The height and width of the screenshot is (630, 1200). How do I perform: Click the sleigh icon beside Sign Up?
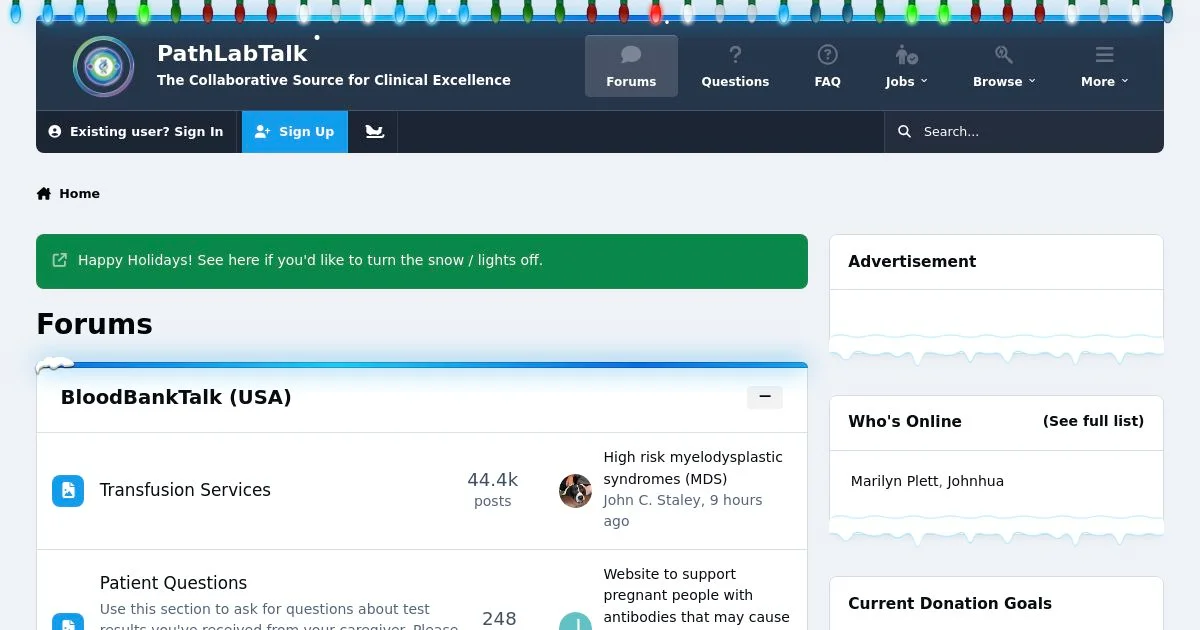(x=374, y=132)
